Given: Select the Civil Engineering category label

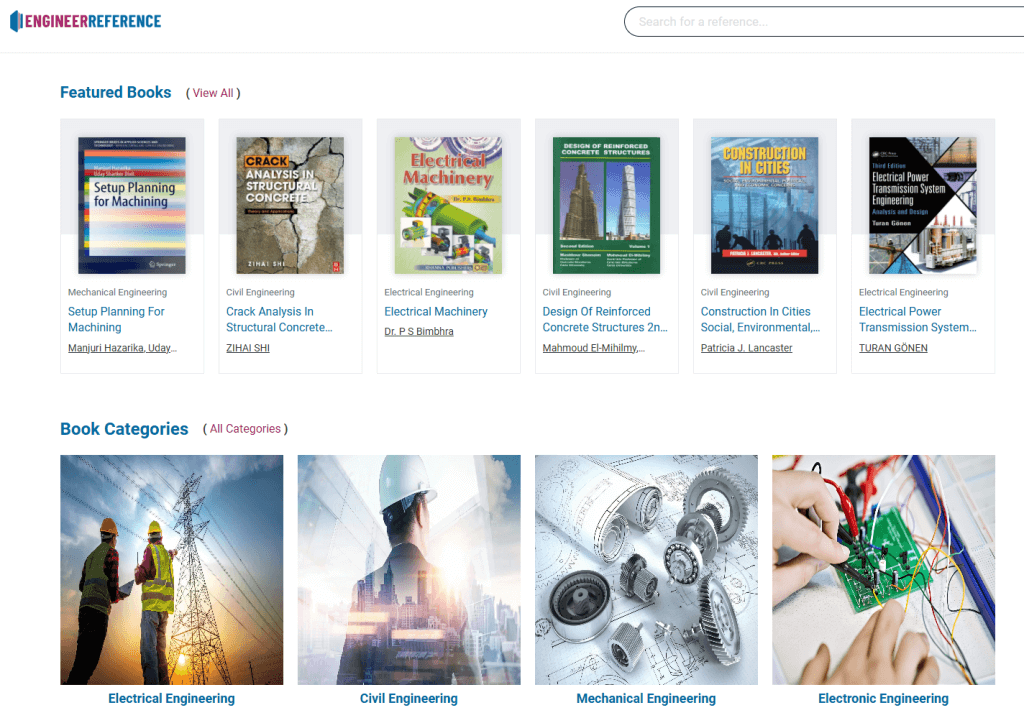Looking at the screenshot, I should 408,699.
